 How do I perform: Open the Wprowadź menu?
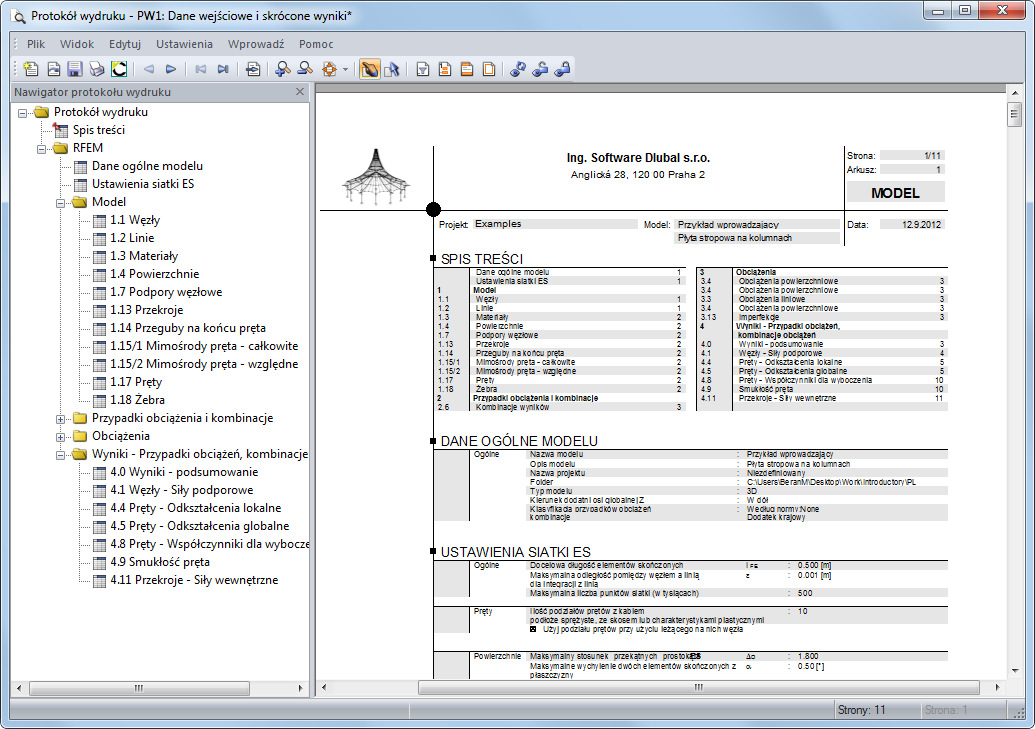[256, 44]
